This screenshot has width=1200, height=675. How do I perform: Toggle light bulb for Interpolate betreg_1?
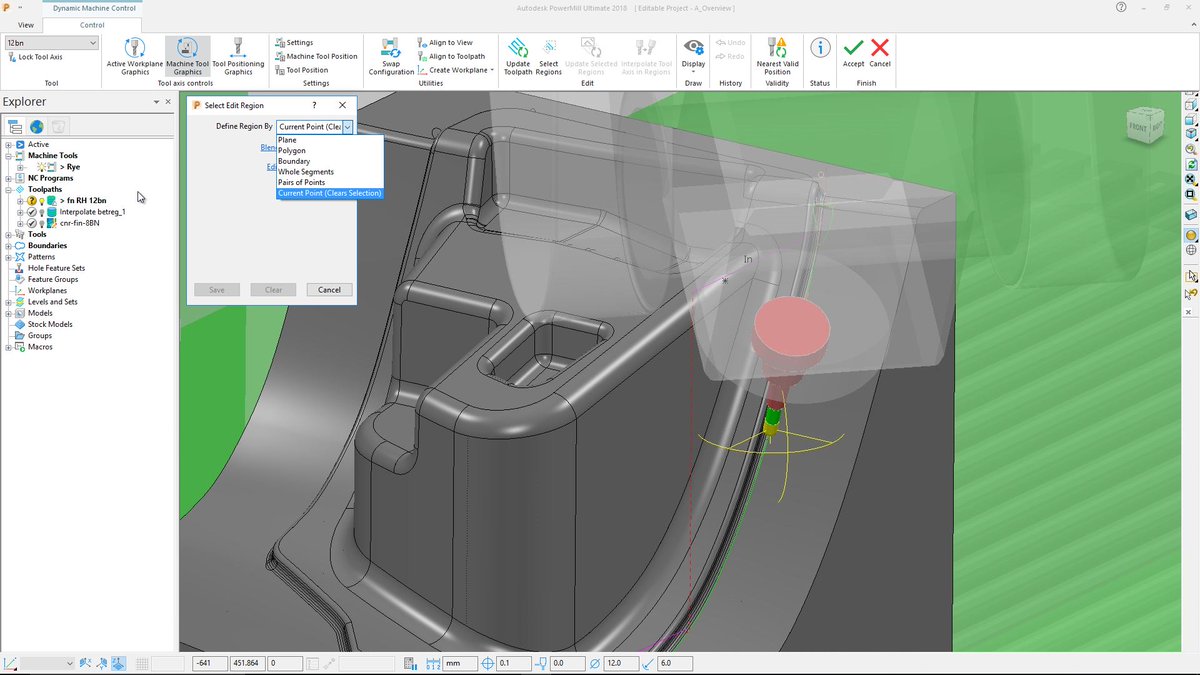[43, 212]
